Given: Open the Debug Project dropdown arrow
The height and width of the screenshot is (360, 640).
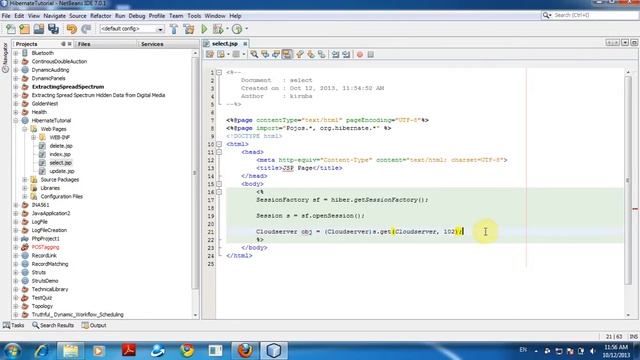Looking at the screenshot, I should click(227, 29).
